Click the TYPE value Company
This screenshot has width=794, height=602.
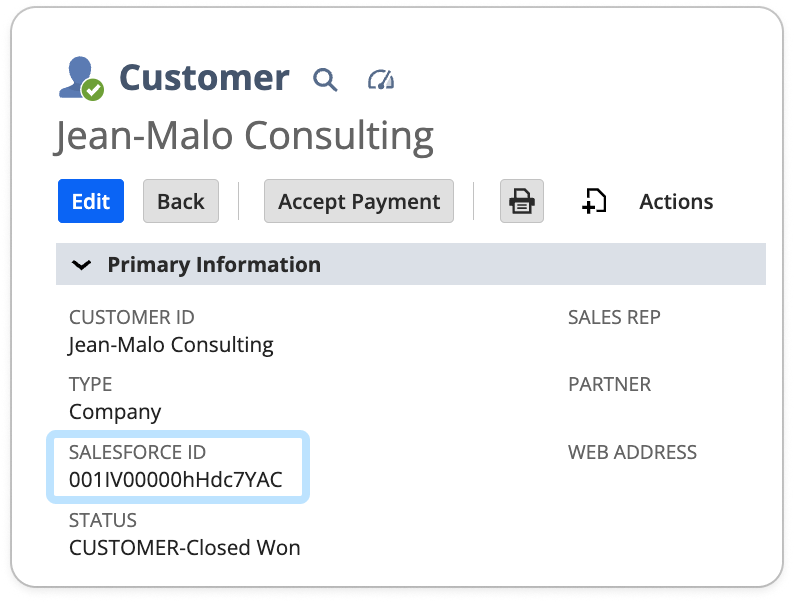pyautogui.click(x=115, y=411)
